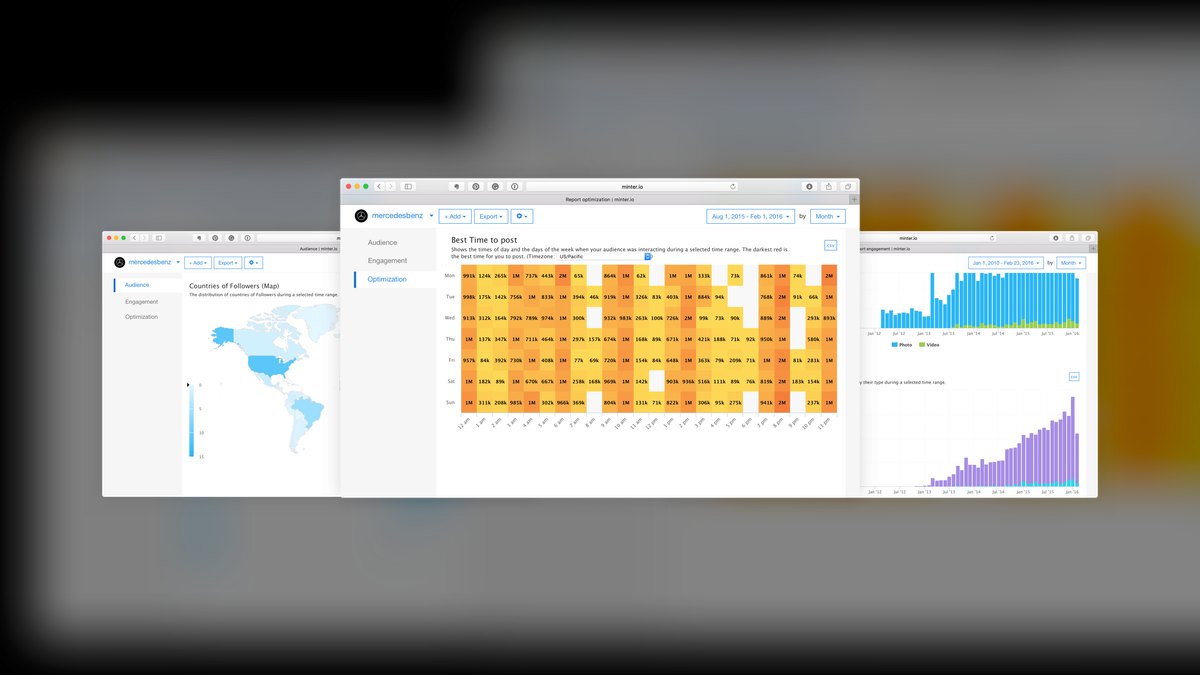Toggle the sidebar in the left Audience window
The width and height of the screenshot is (1200, 675).
click(x=158, y=238)
